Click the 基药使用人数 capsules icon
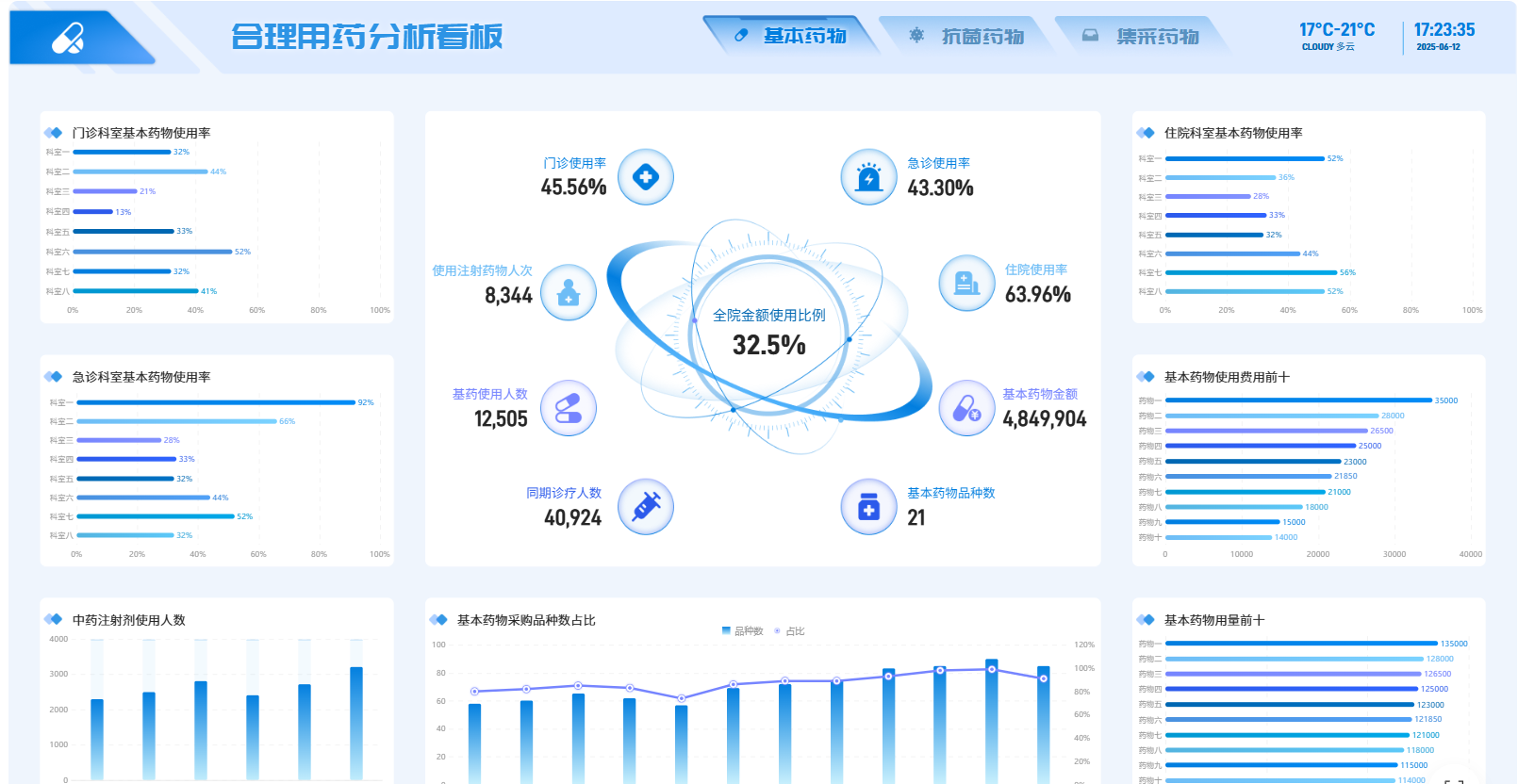This screenshot has width=1518, height=784. point(569,408)
